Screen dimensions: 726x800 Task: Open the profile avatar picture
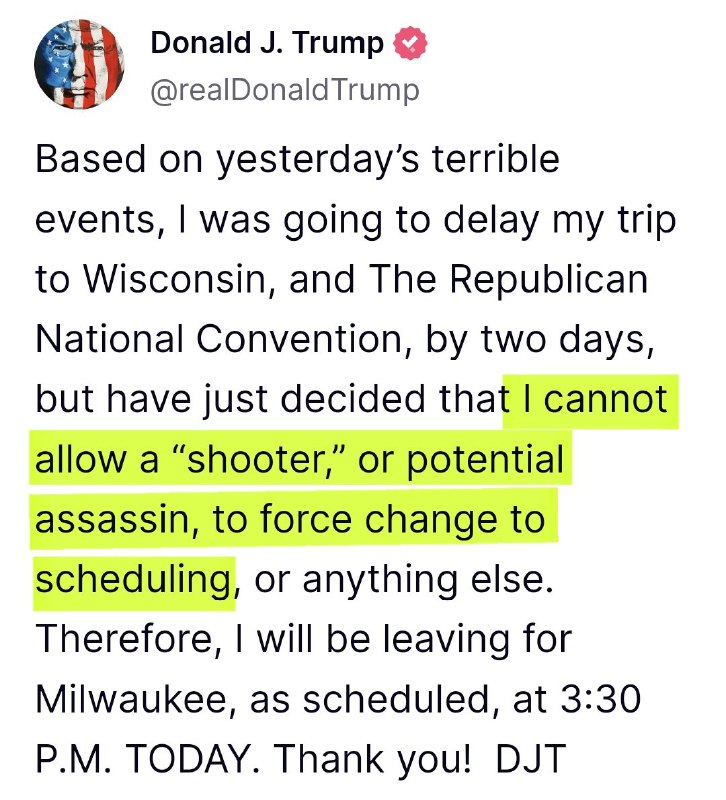pyautogui.click(x=80, y=66)
